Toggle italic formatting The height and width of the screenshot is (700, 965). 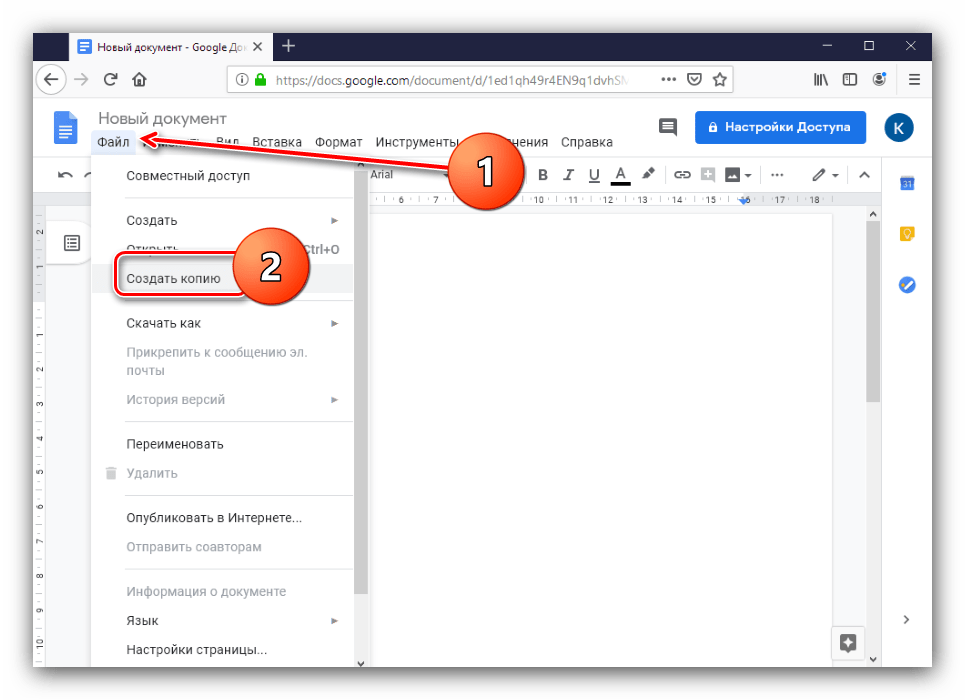569,175
